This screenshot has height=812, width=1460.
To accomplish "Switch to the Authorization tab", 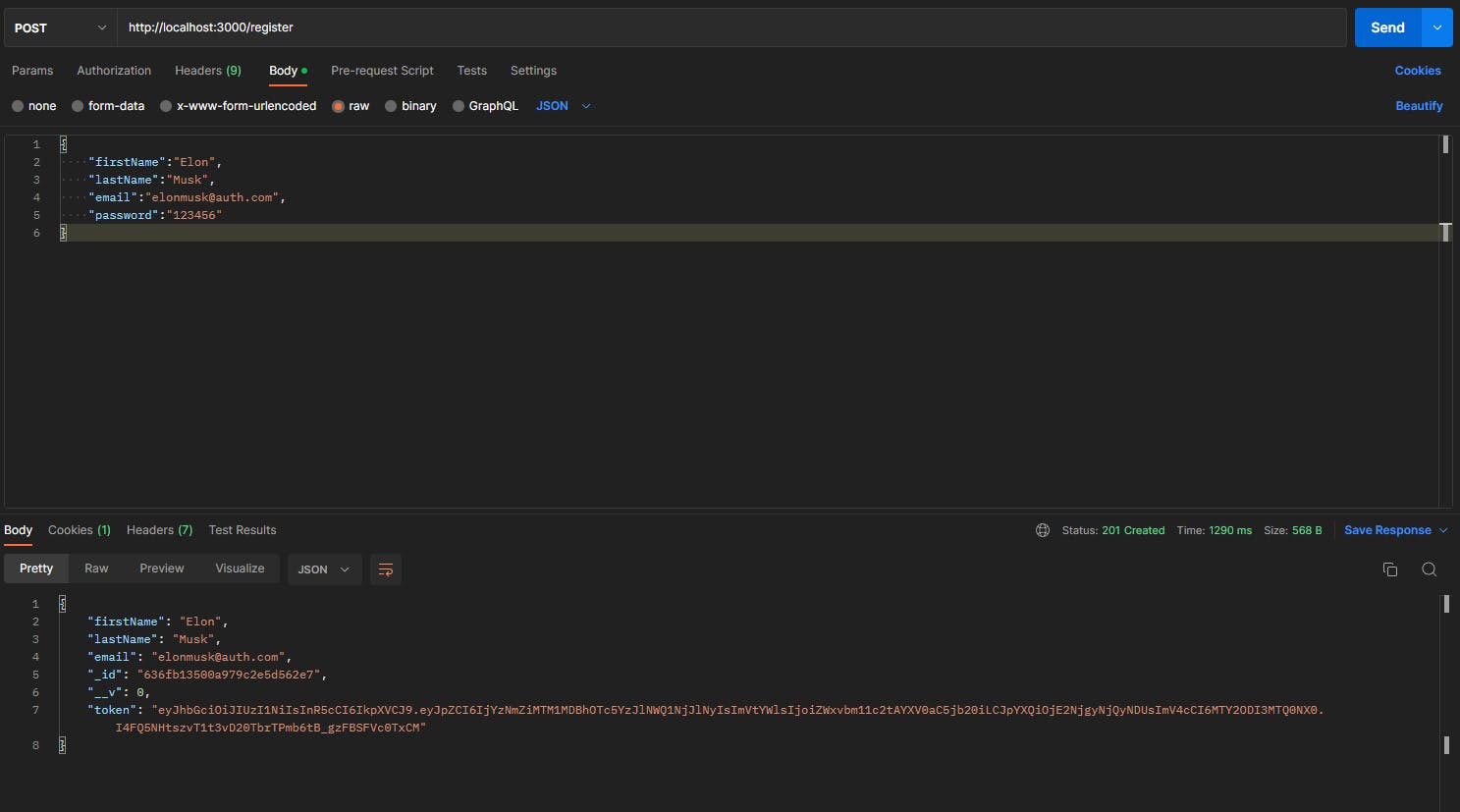I will click(x=114, y=71).
